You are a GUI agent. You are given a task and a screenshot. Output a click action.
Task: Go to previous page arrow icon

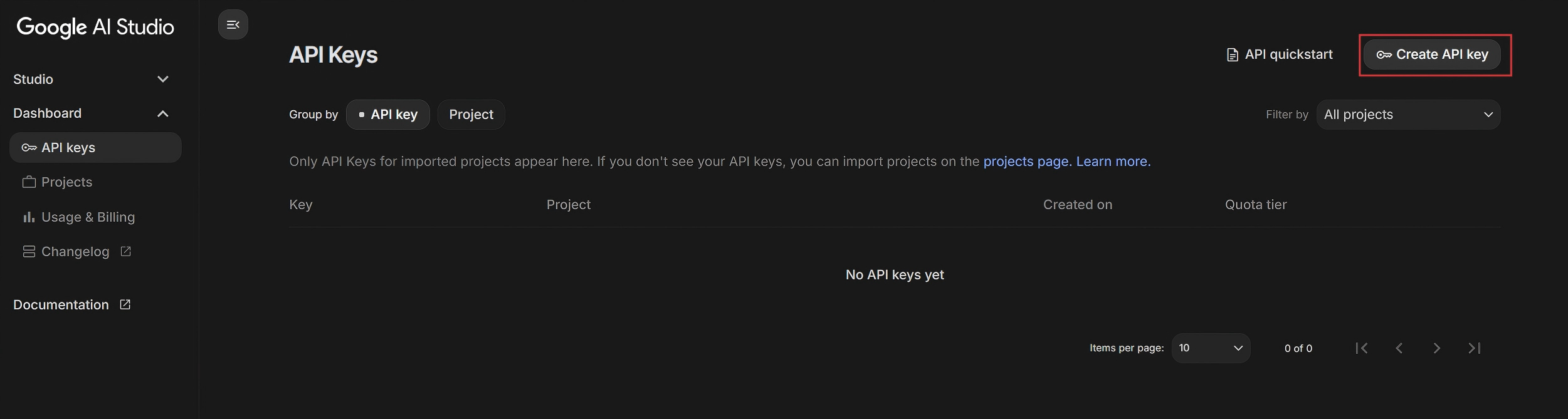pos(1399,348)
